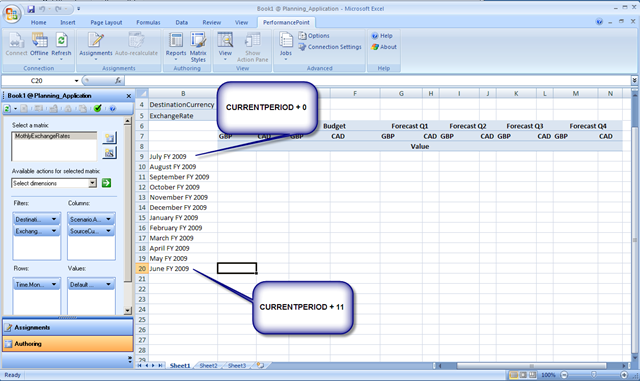Expand the formula bar
This screenshot has height=381, width=640.
(634, 80)
